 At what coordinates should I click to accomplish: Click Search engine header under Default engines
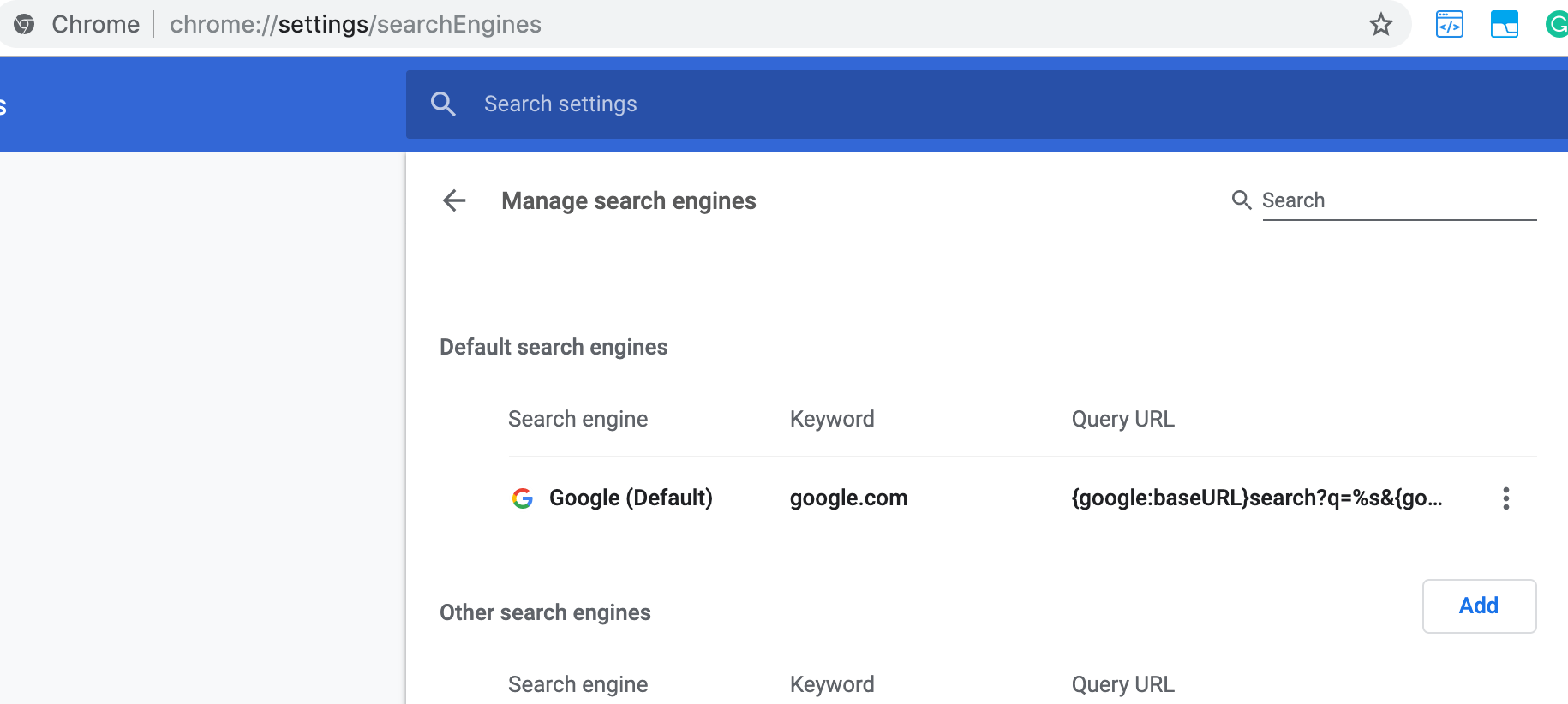point(578,419)
